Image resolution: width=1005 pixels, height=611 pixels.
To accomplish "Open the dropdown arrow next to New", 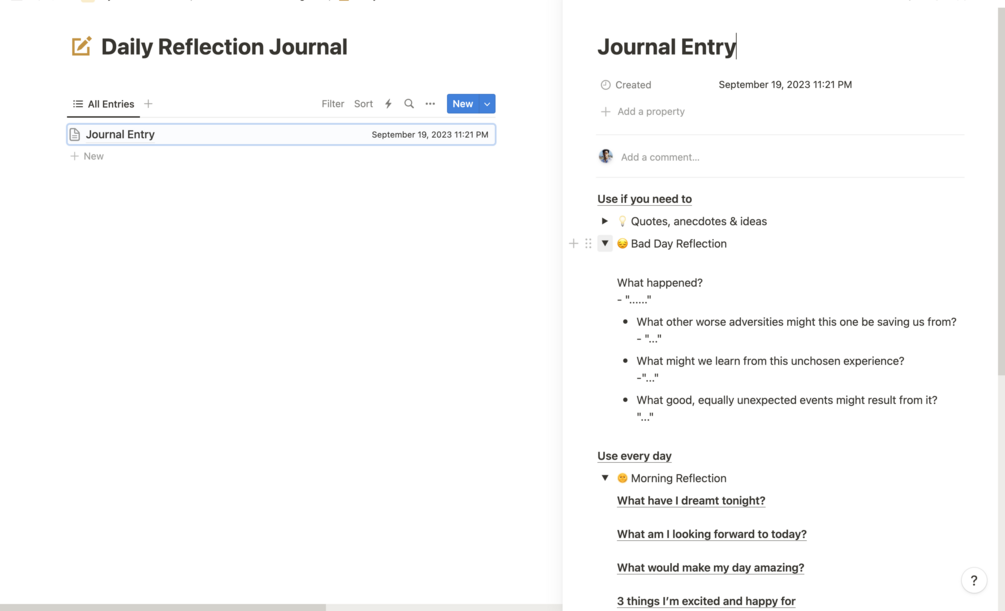I will [x=487, y=104].
